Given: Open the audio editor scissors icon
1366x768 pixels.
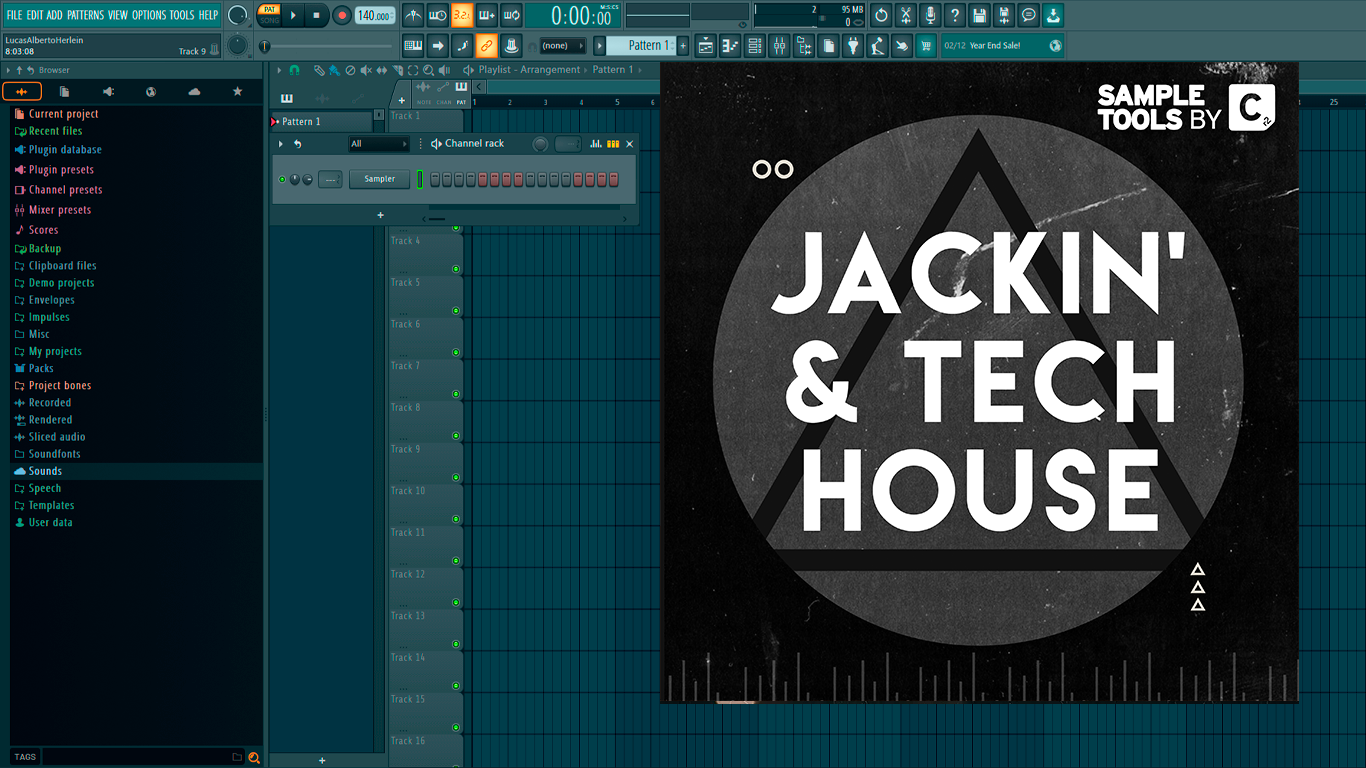Looking at the screenshot, I should 906,15.
